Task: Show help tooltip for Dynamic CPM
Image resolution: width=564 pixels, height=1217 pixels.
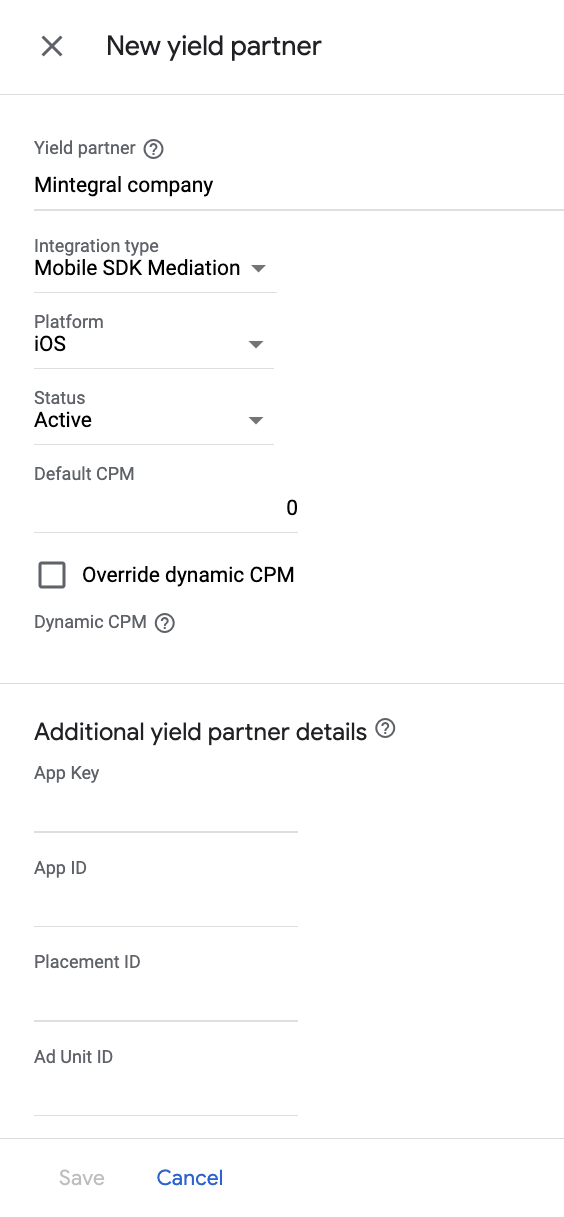Action: point(165,623)
